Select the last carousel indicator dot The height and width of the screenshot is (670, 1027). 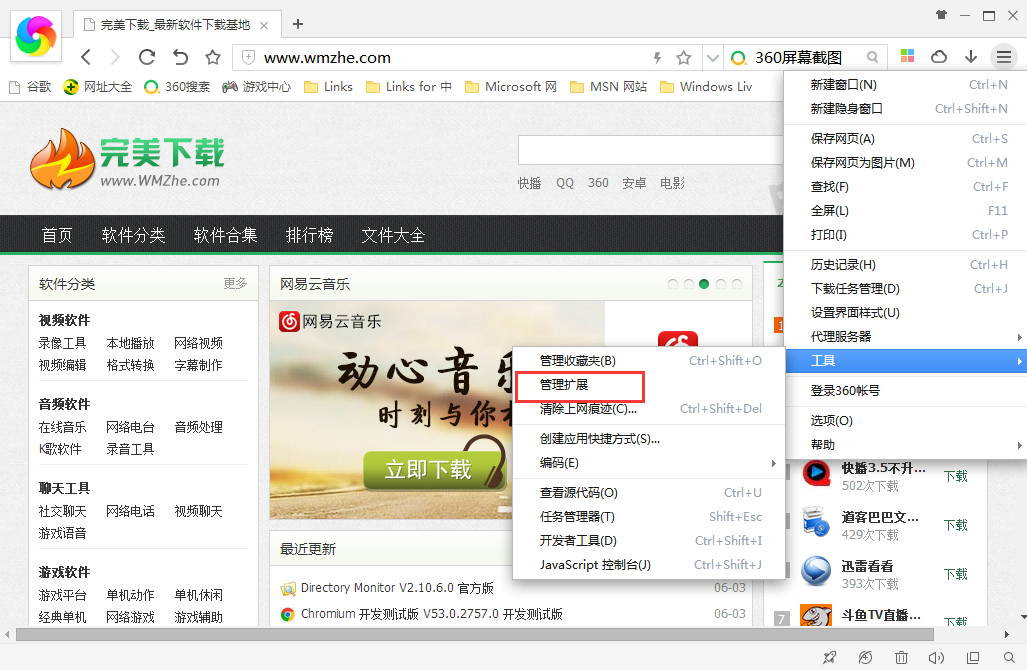pos(737,284)
